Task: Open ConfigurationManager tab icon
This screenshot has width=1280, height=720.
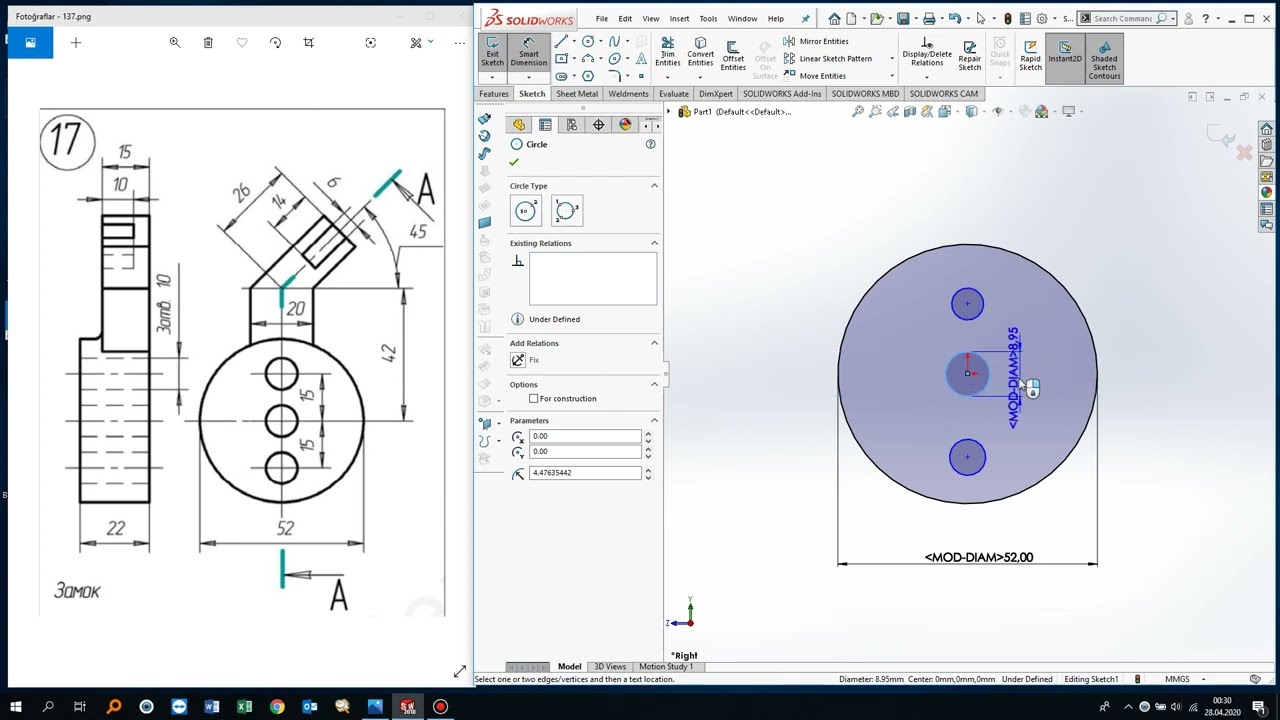Action: 571,125
